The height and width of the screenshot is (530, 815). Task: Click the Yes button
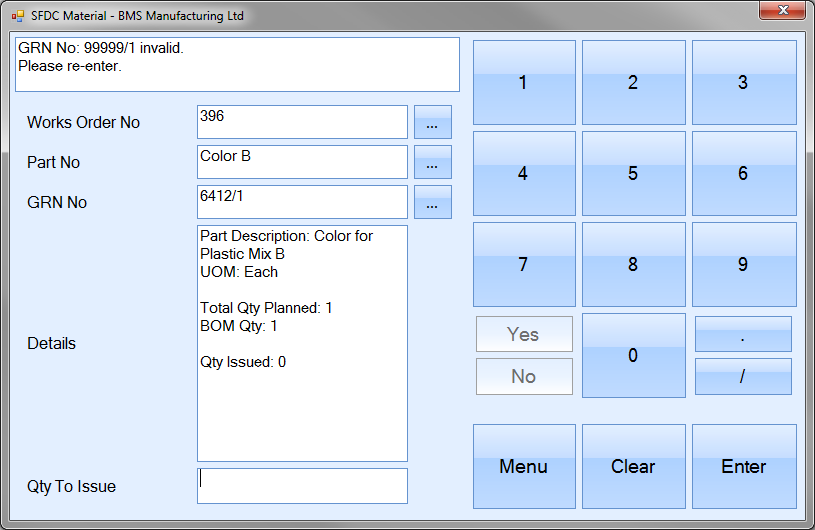[x=524, y=334]
